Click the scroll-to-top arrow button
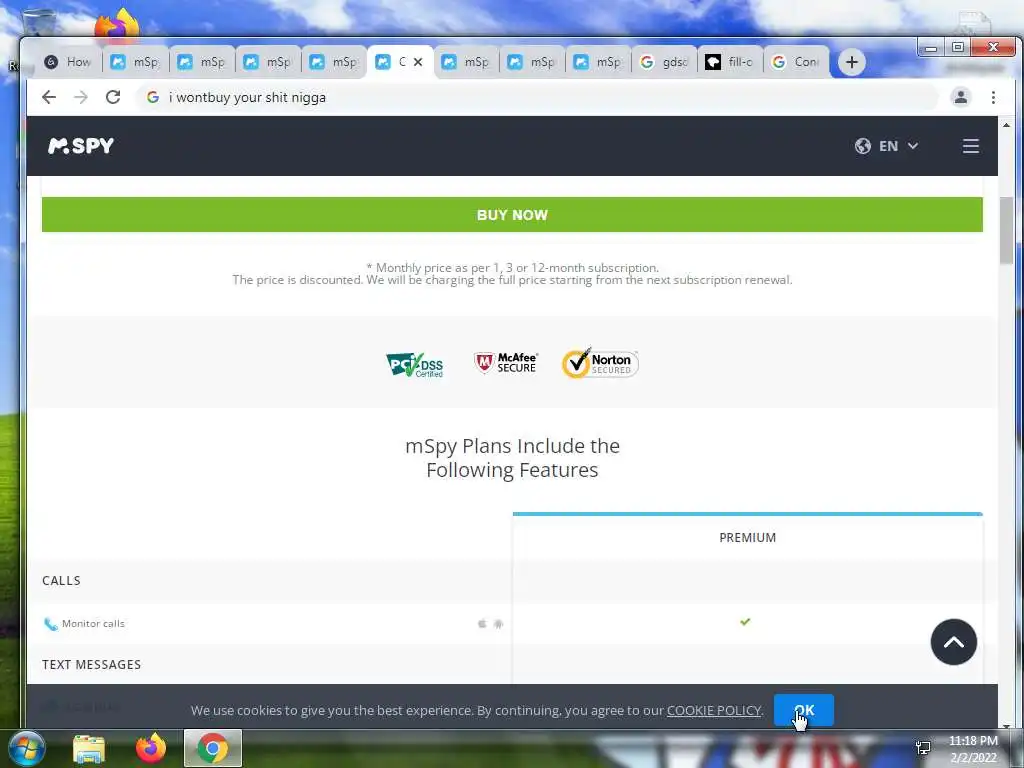The width and height of the screenshot is (1024, 768). pos(953,642)
